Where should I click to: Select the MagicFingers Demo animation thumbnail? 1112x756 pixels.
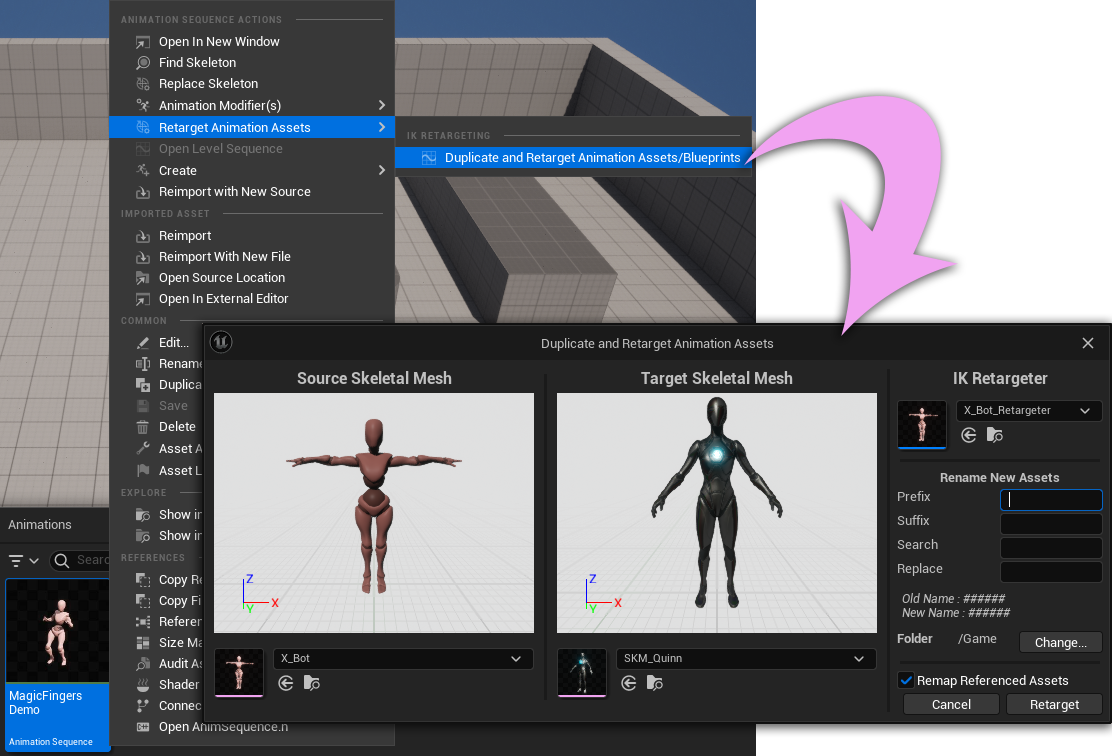pyautogui.click(x=57, y=631)
